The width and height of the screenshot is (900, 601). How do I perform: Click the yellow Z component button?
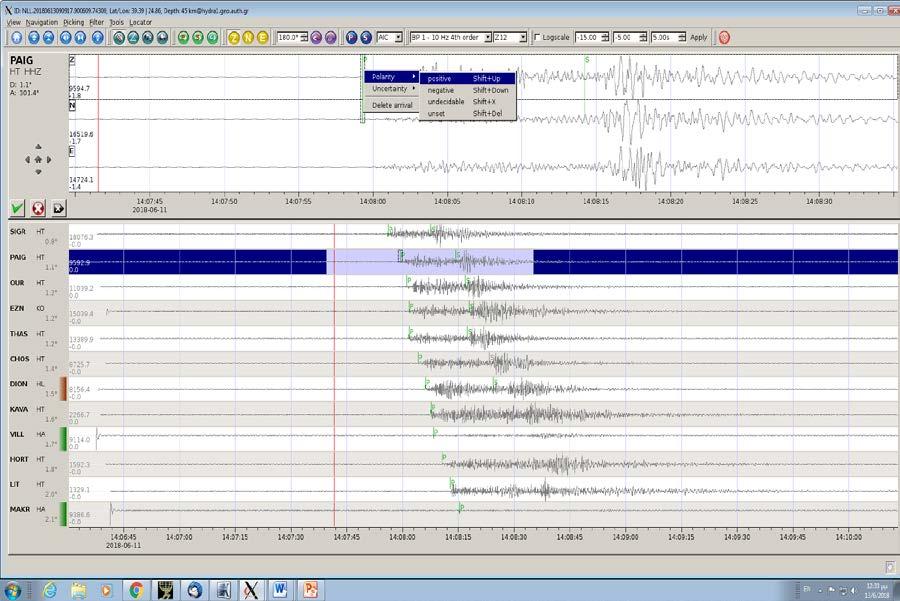(234, 37)
